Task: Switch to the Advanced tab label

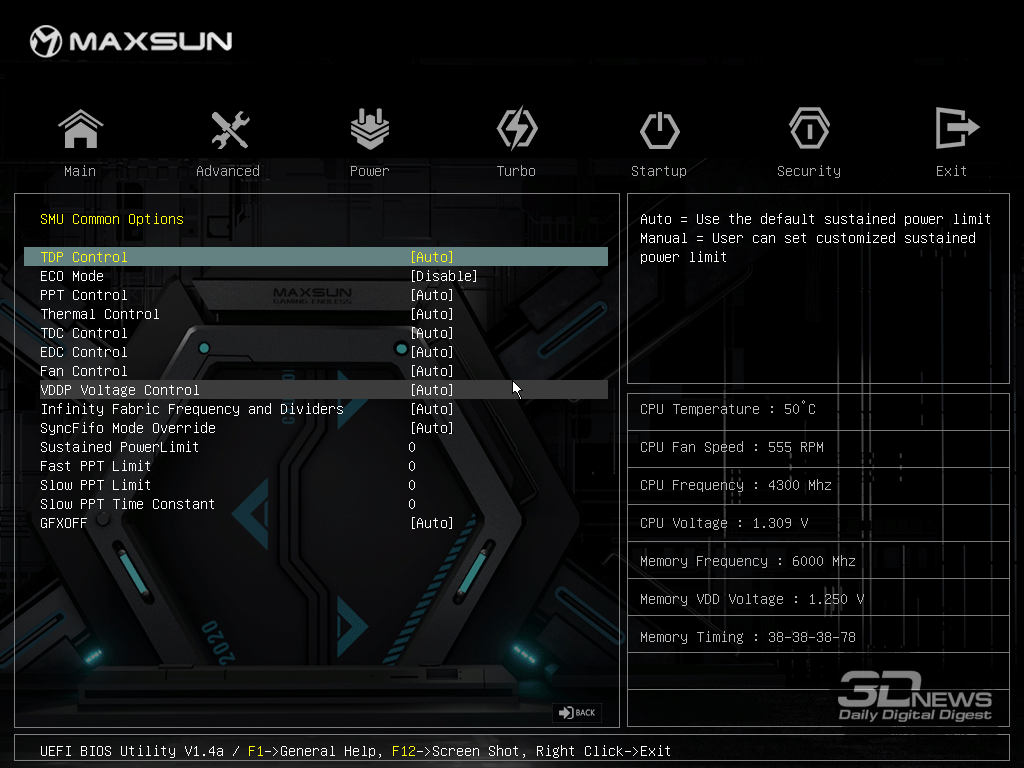Action: pyautogui.click(x=228, y=171)
